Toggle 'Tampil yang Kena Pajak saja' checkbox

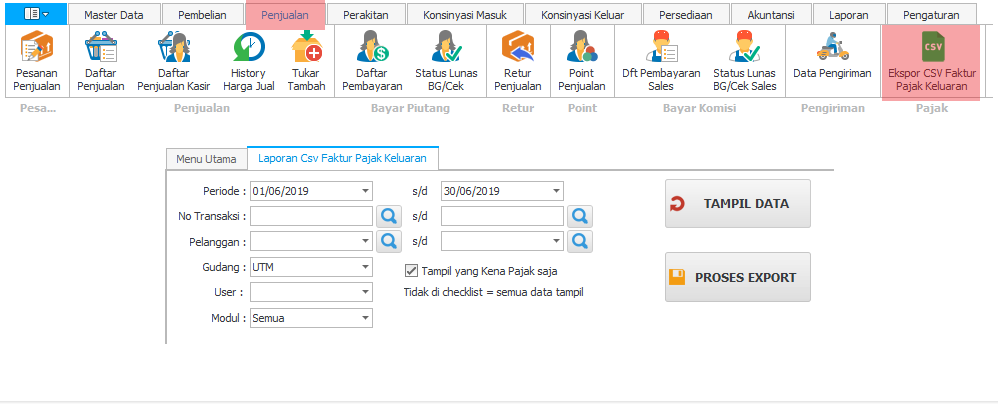411,270
